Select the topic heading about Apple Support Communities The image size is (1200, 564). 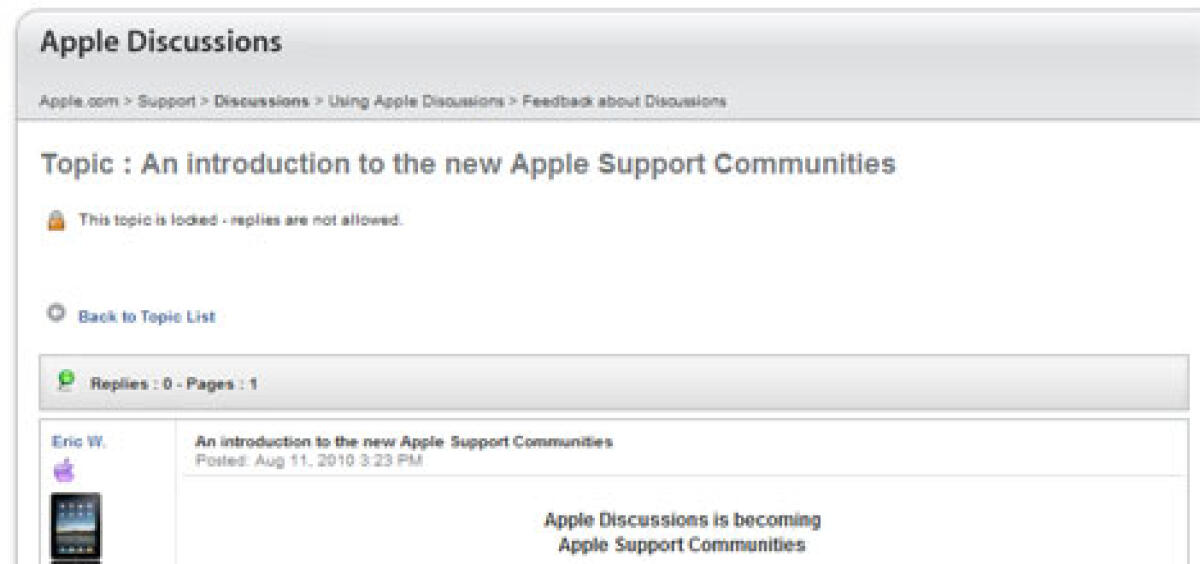pos(468,164)
